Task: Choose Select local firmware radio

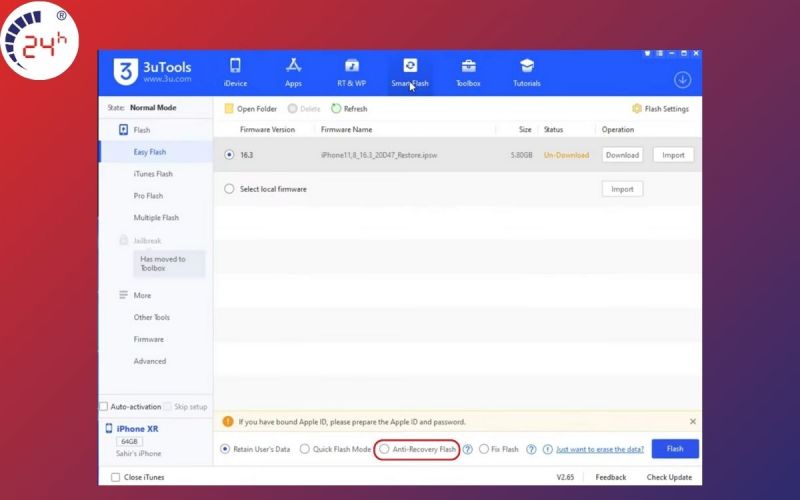Action: pyautogui.click(x=229, y=189)
